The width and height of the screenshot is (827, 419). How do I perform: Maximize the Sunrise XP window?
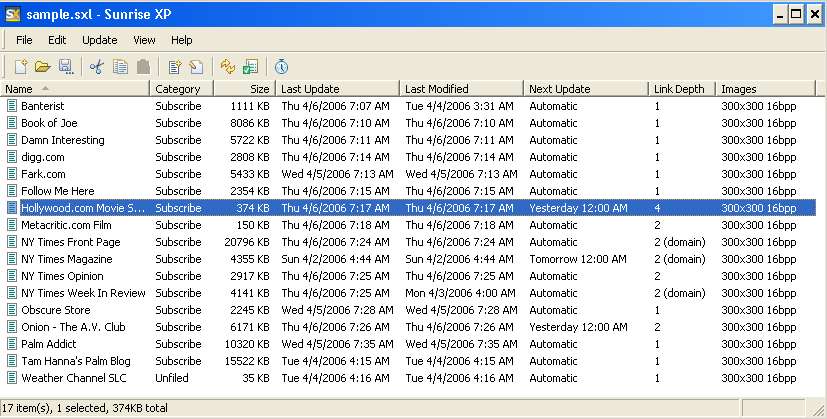(x=797, y=15)
